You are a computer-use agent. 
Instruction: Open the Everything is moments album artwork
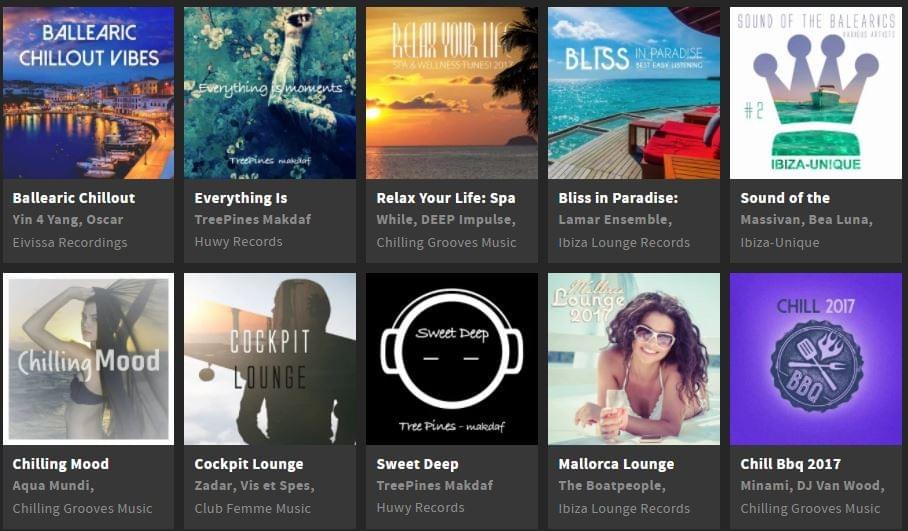(270, 93)
